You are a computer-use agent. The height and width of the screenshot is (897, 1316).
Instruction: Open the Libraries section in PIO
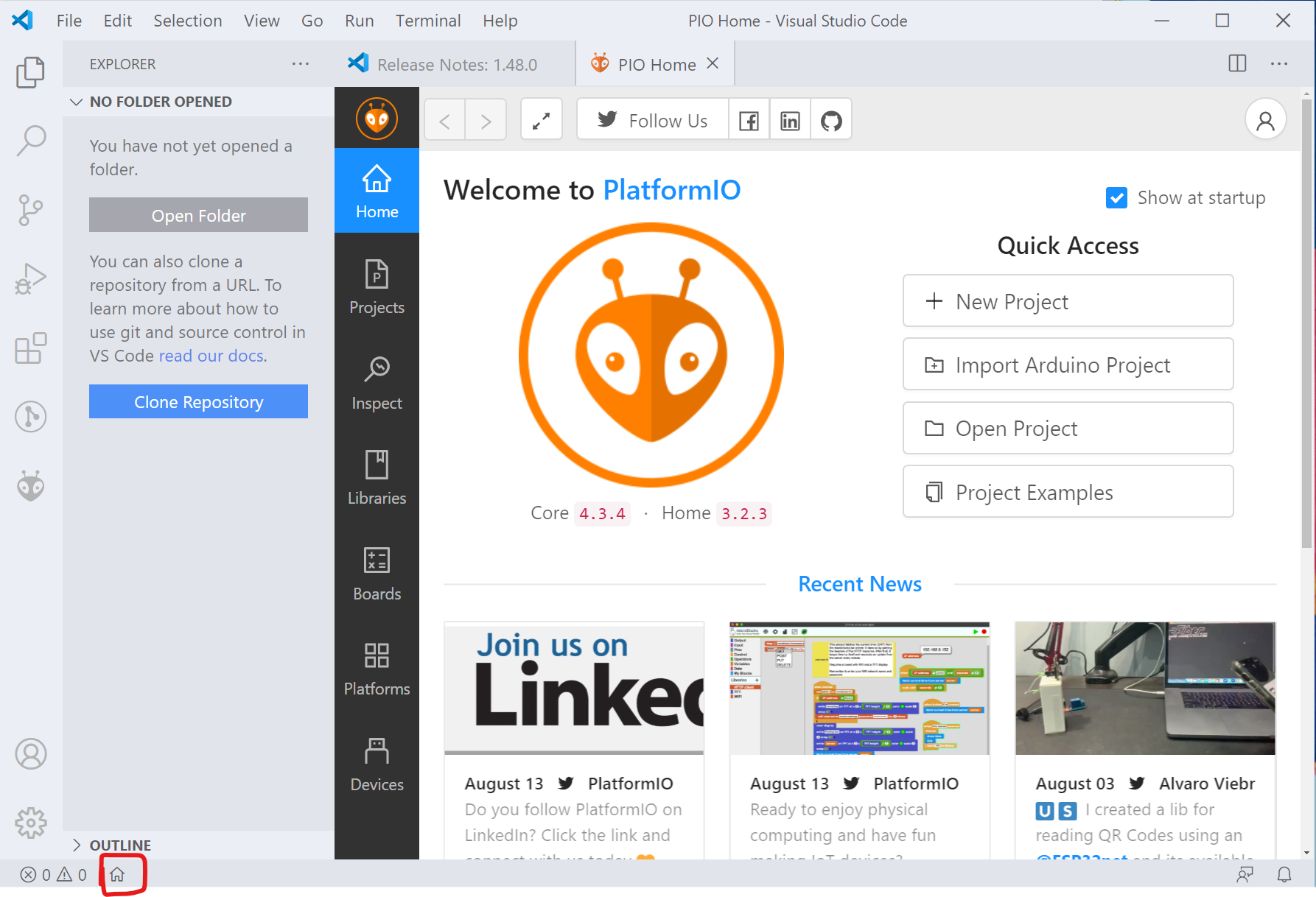[x=377, y=477]
